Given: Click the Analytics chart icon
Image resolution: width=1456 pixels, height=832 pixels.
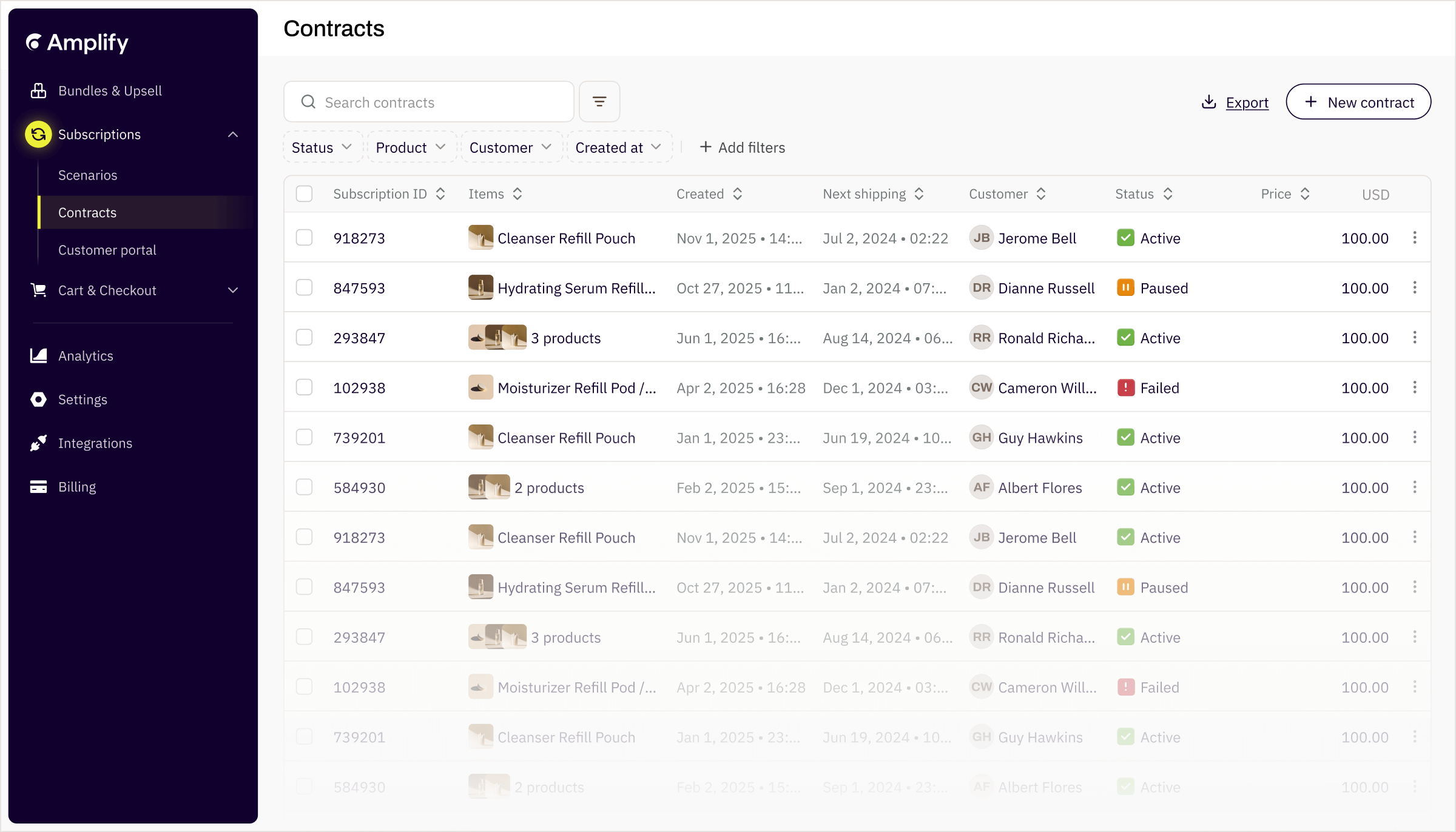Looking at the screenshot, I should click(38, 356).
